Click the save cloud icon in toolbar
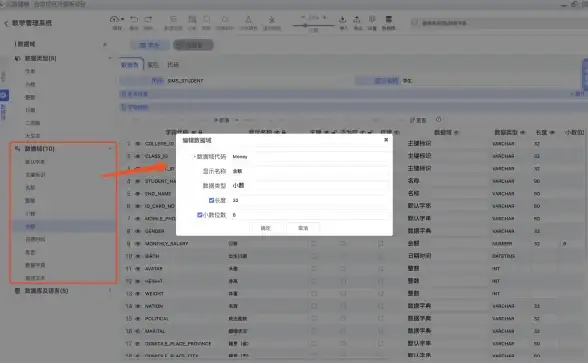588x363 pixels. click(x=115, y=19)
